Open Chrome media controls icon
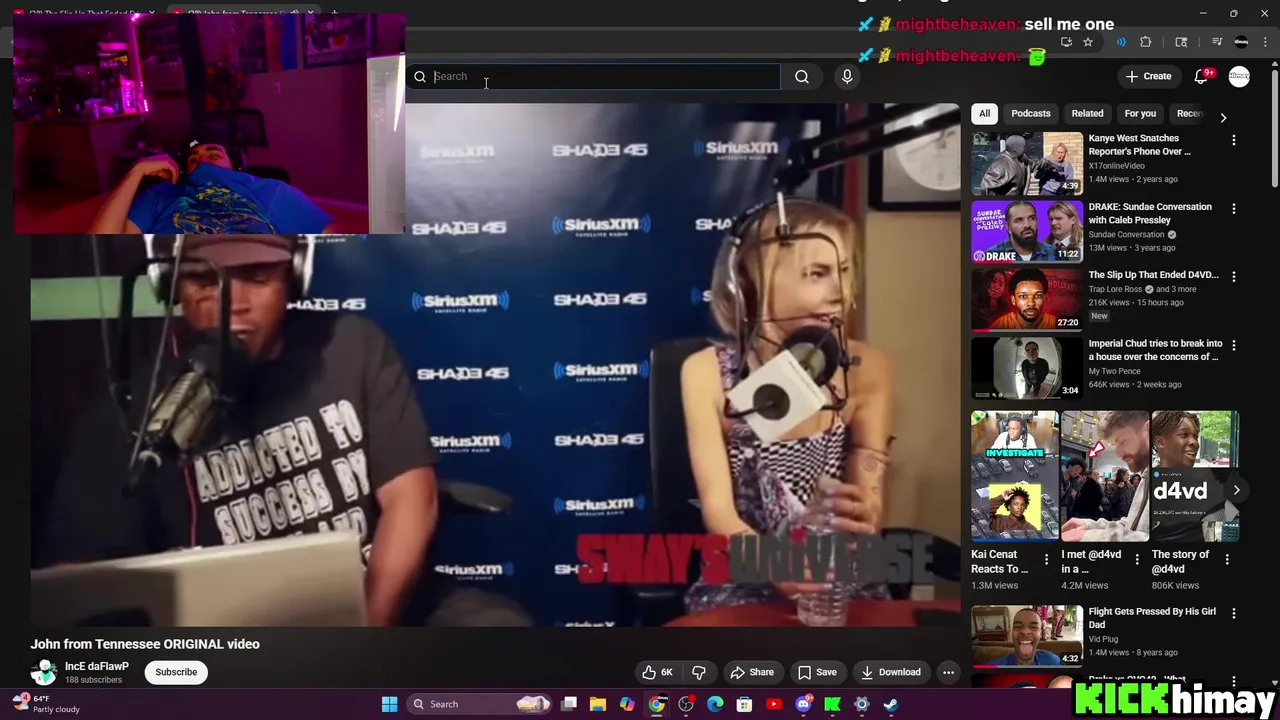 (x=1217, y=42)
